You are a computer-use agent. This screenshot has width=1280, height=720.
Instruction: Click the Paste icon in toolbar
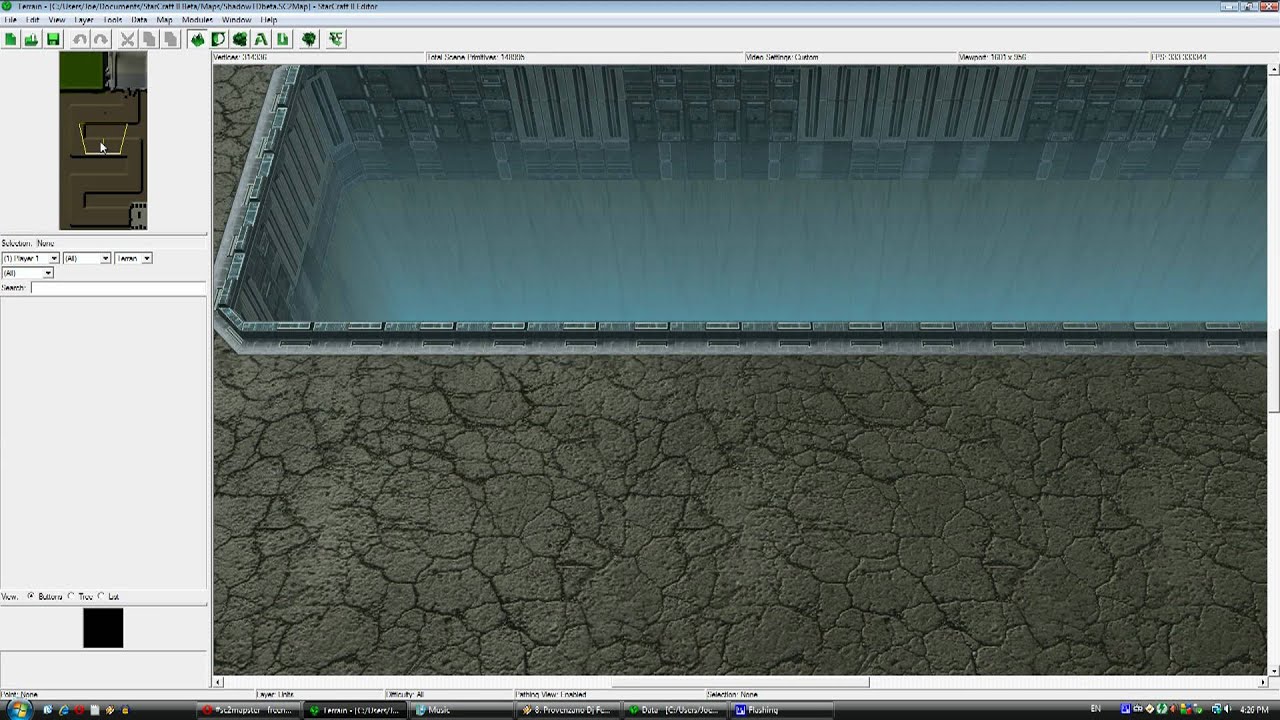pyautogui.click(x=170, y=39)
